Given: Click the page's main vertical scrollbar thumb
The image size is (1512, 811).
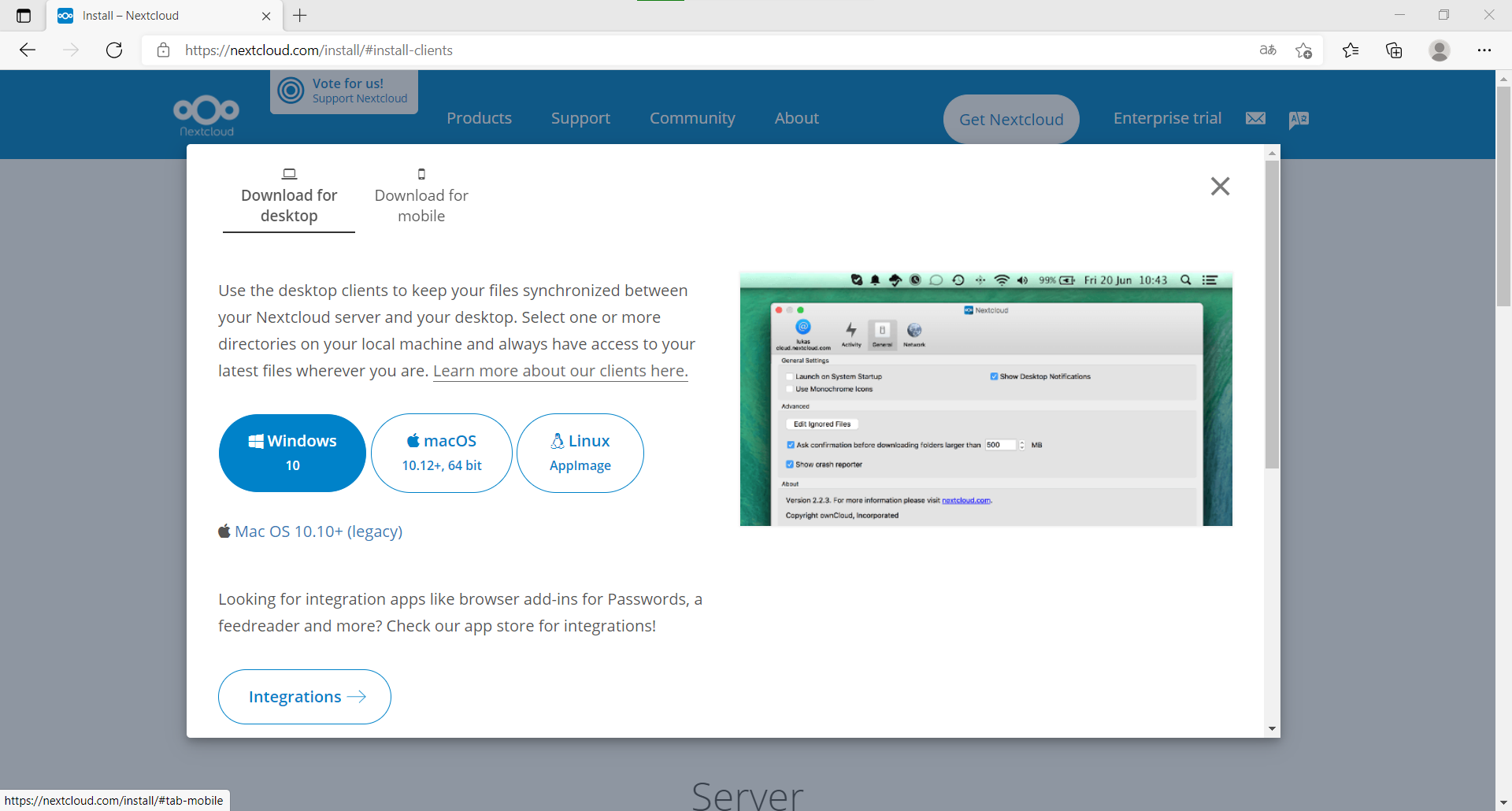Looking at the screenshot, I should pos(1503,197).
